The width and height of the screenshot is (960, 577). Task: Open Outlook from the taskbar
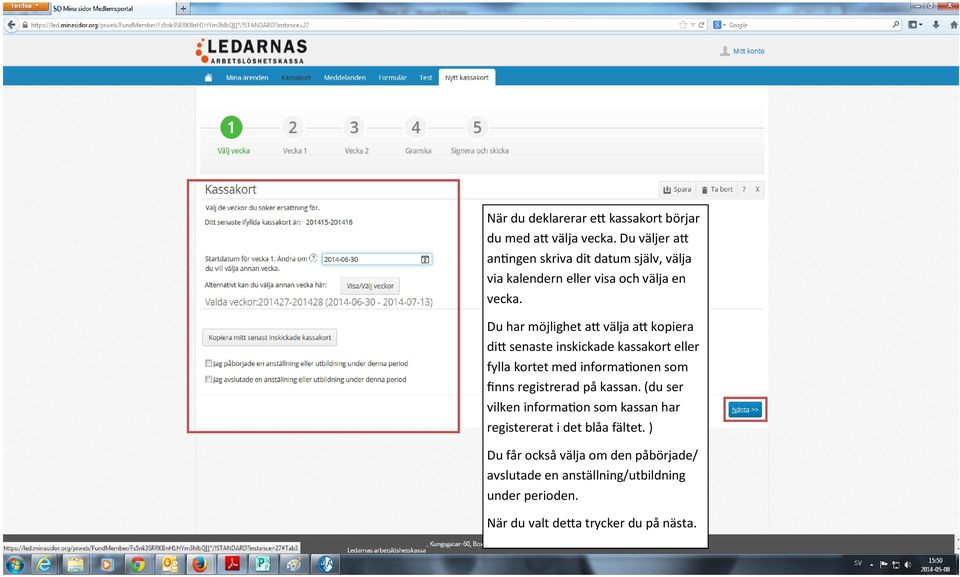click(169, 564)
